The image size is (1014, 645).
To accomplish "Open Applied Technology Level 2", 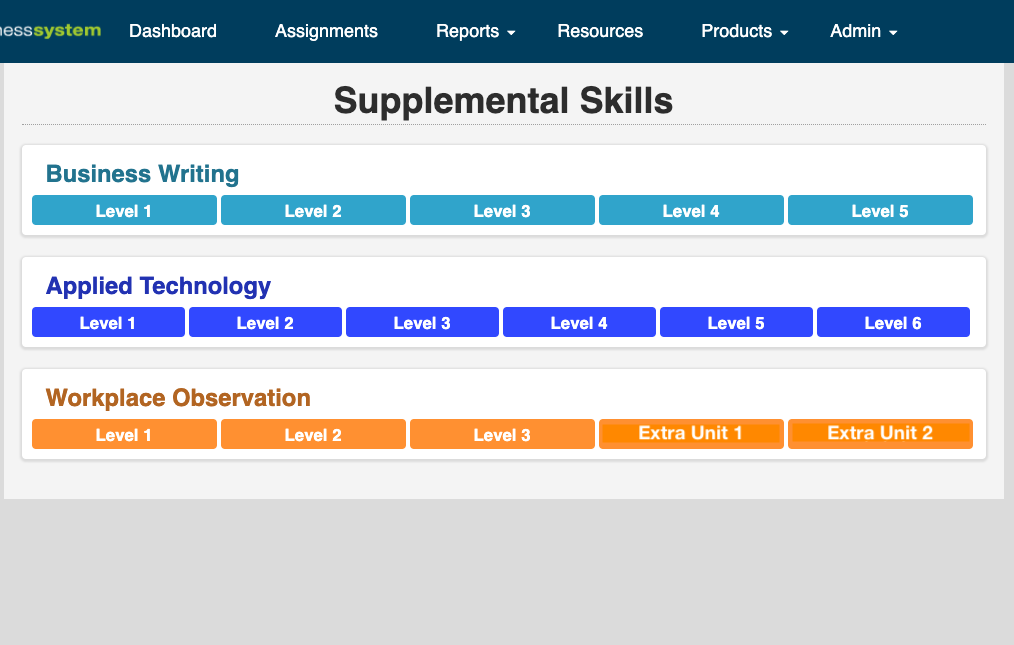I will (265, 322).
